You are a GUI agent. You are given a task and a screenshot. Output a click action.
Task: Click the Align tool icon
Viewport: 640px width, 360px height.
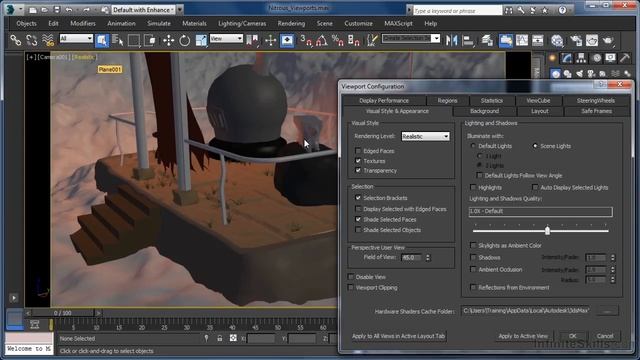pyautogui.click(x=468, y=40)
